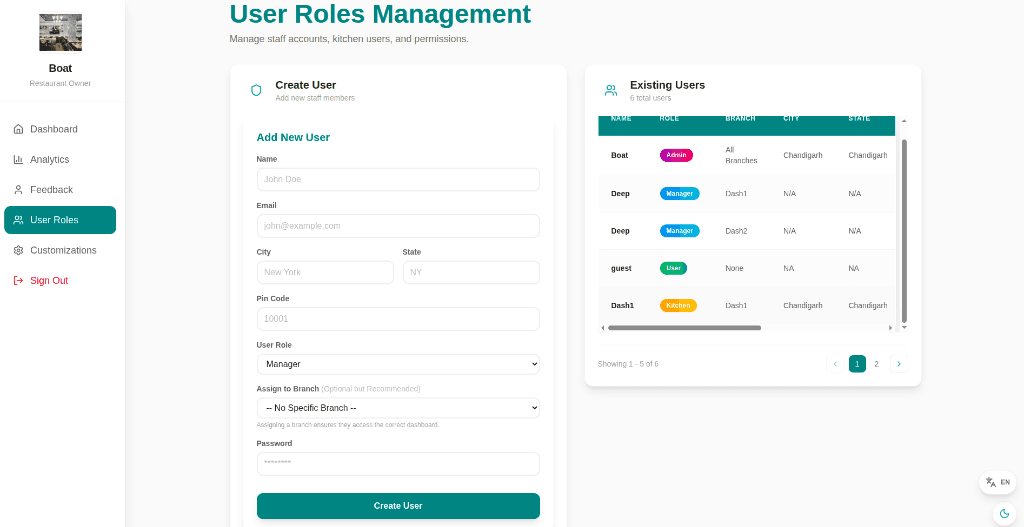The image size is (1024, 527).
Task: Click the Sign Out arrow icon
Action: pos(18,281)
